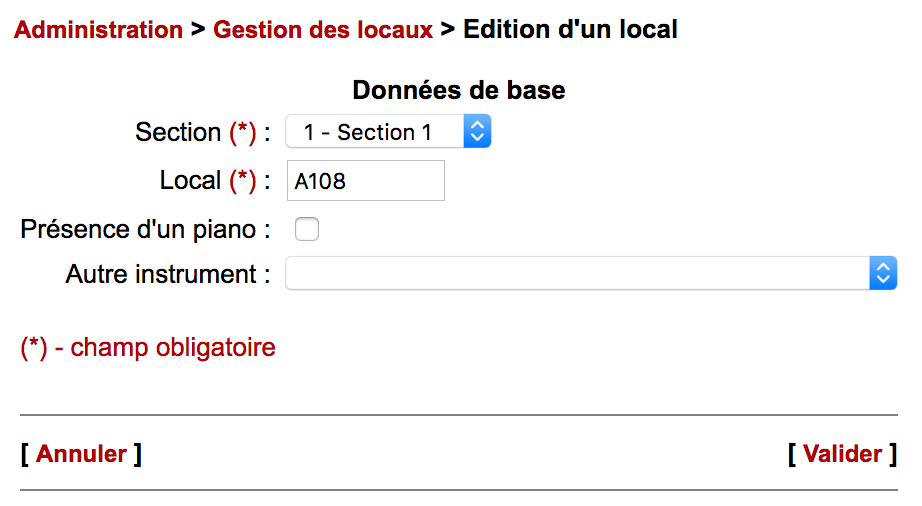The image size is (922, 506).
Task: Focus the Local text field containing A108
Action: click(x=365, y=181)
